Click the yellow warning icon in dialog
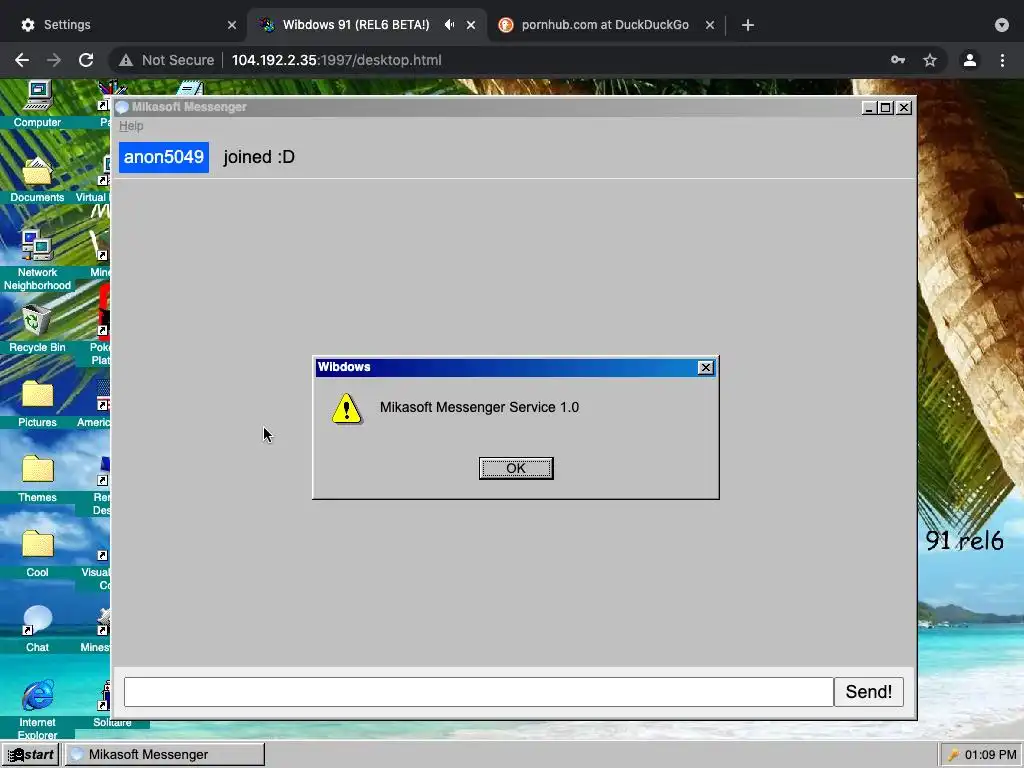The height and width of the screenshot is (768, 1024). pyautogui.click(x=347, y=409)
